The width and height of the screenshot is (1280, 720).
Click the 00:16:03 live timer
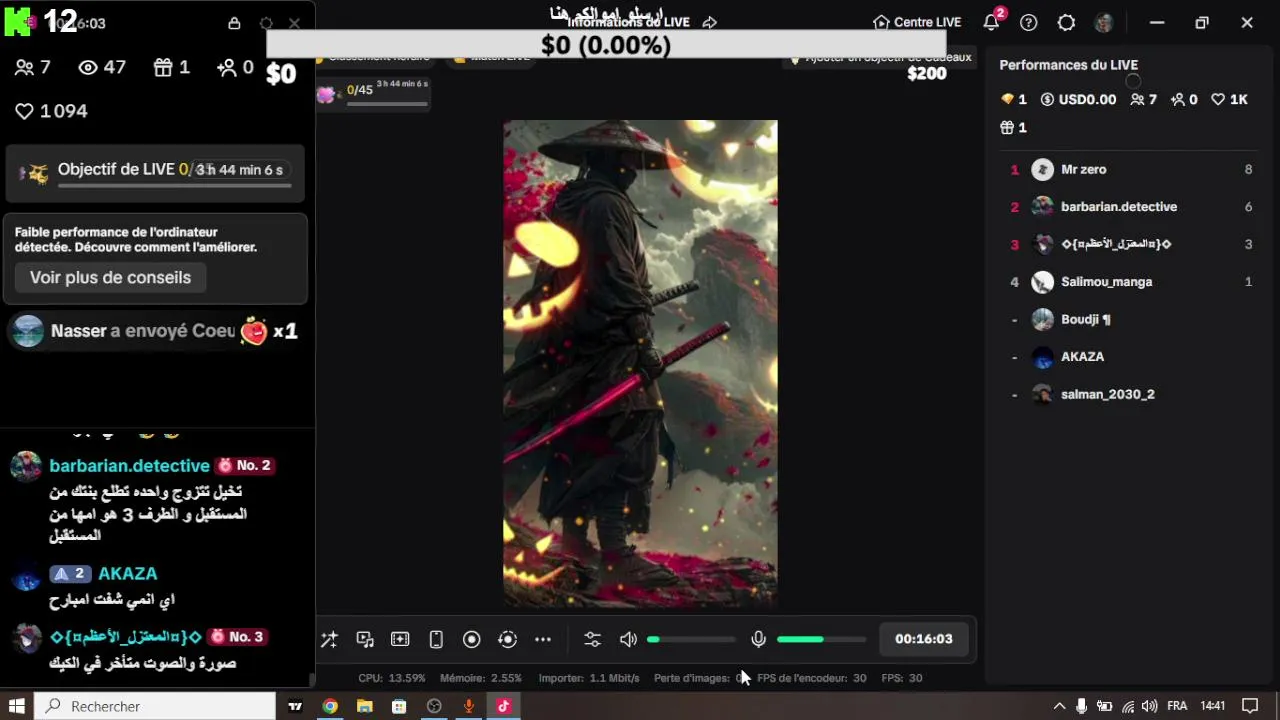coord(924,639)
